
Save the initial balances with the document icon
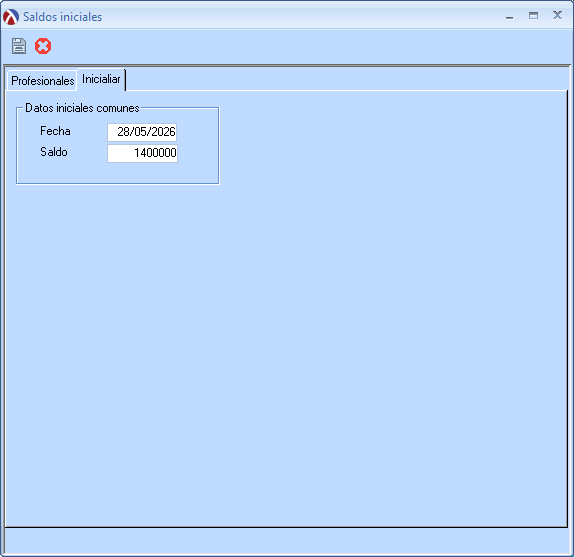(19, 46)
